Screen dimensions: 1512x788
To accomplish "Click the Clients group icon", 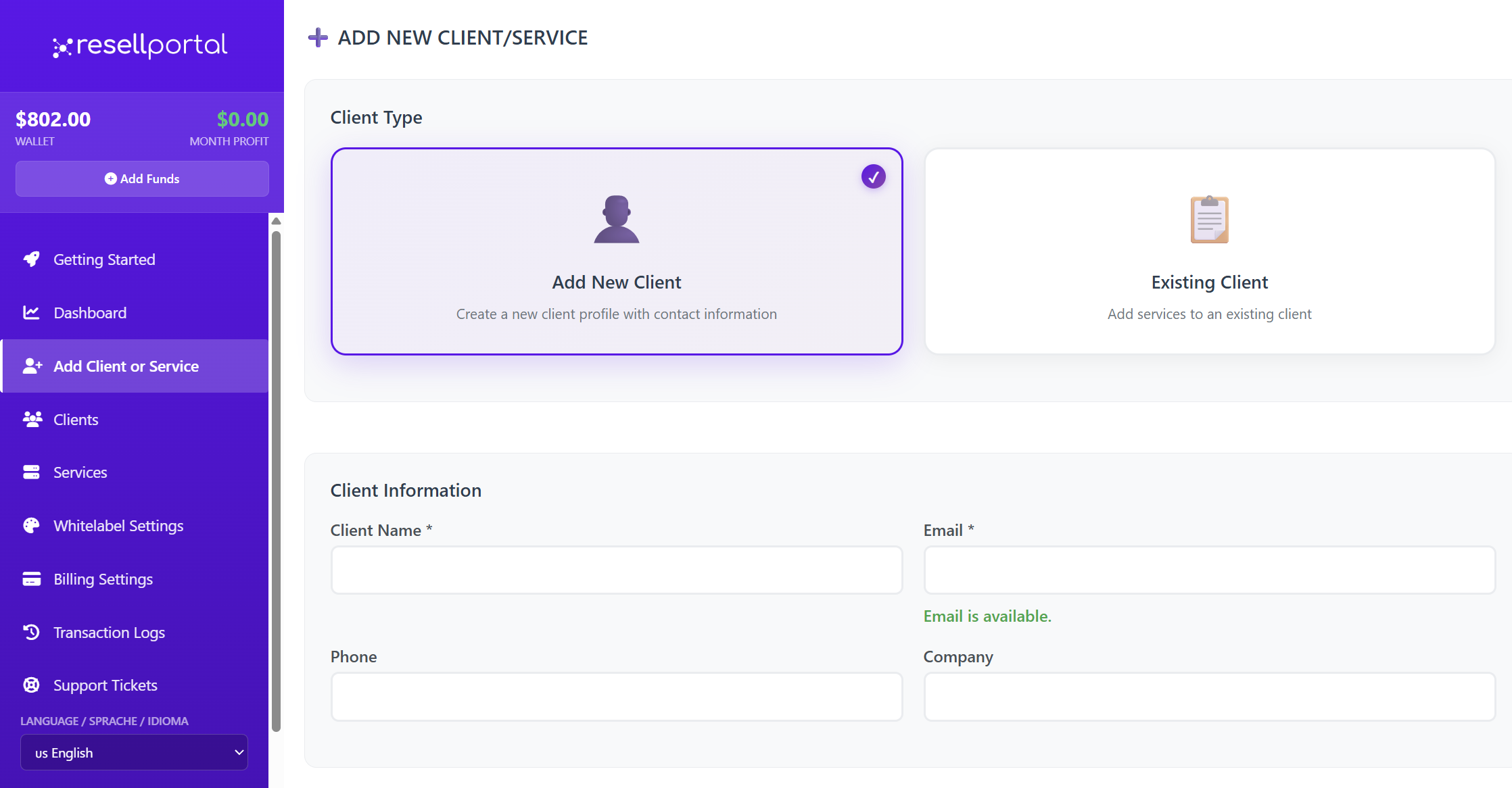I will 32,420.
